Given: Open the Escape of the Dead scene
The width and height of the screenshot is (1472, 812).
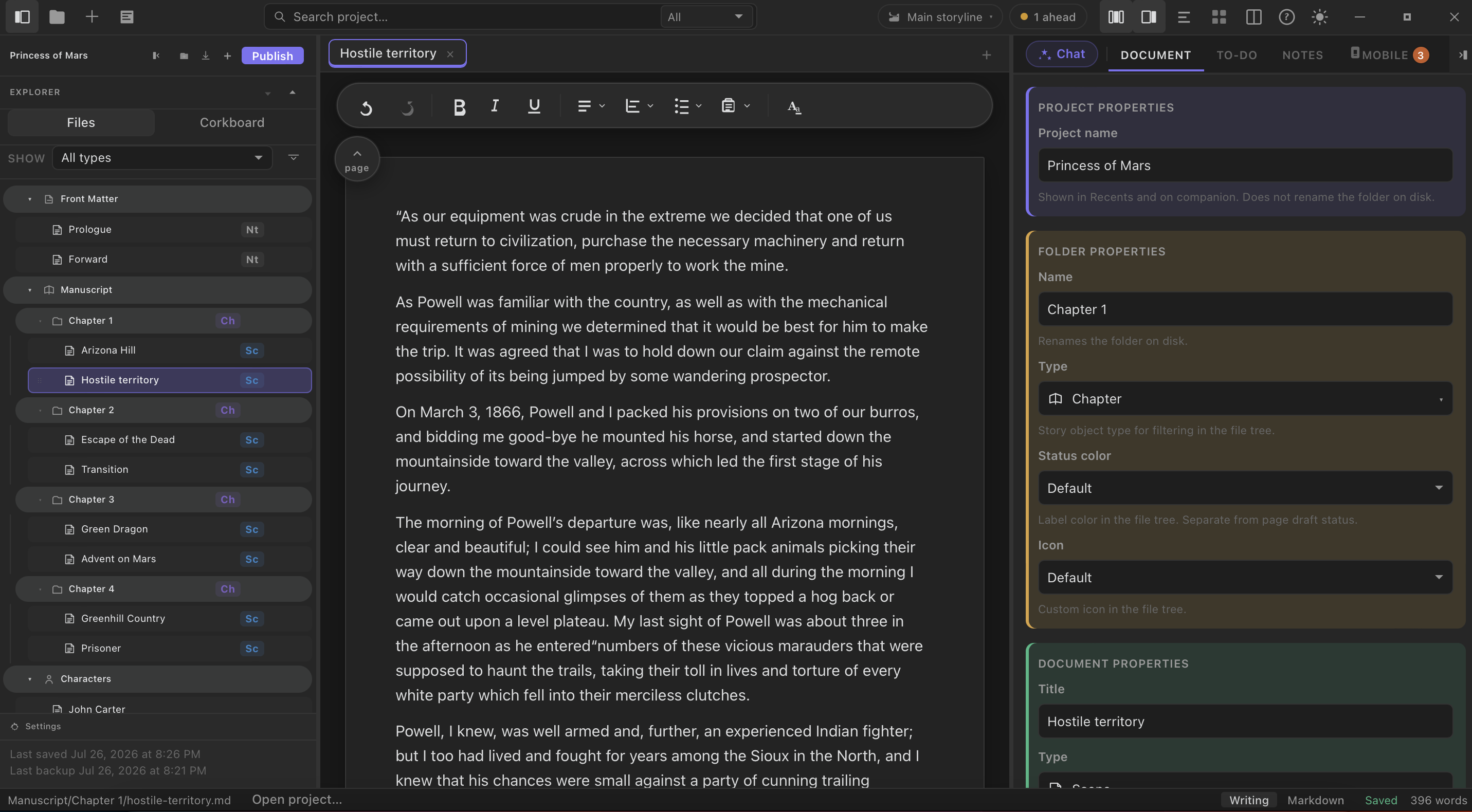Looking at the screenshot, I should [170, 440].
